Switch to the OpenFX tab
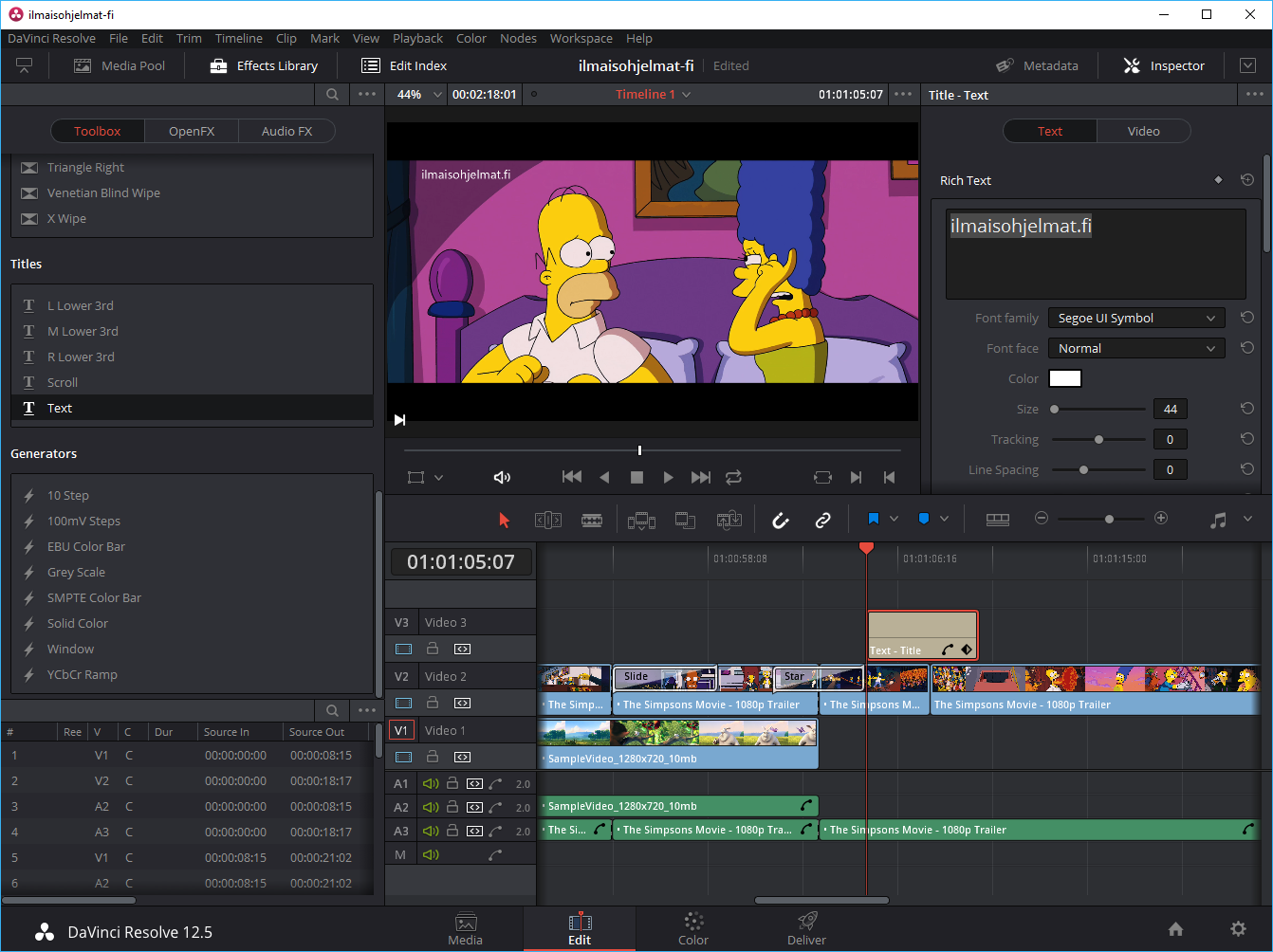This screenshot has width=1273, height=952. [192, 131]
